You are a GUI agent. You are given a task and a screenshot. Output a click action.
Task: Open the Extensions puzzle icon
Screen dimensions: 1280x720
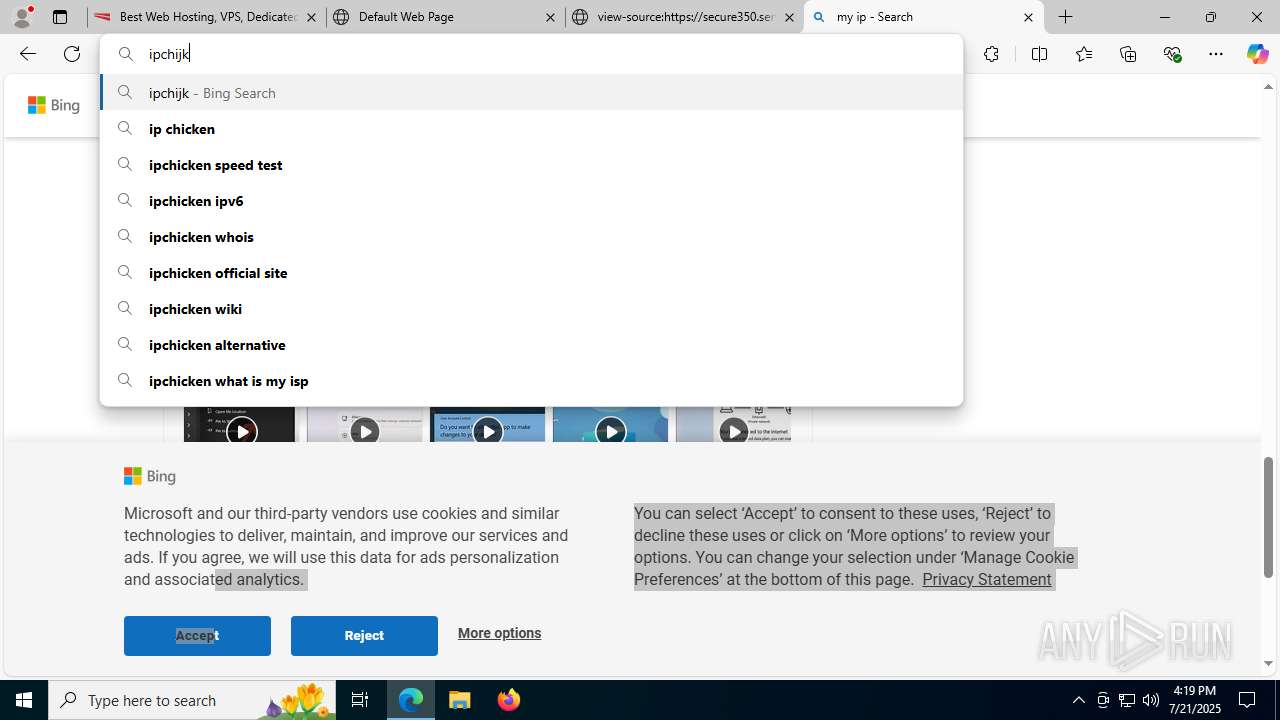[991, 54]
